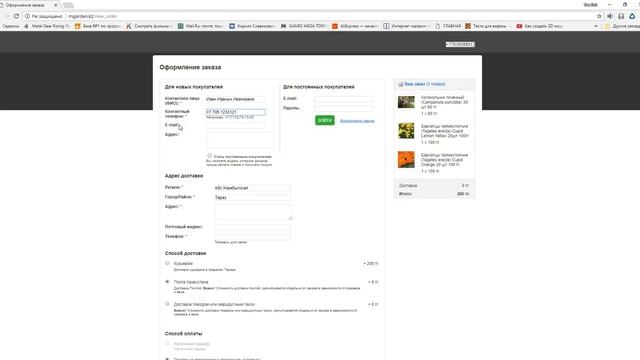Viewport: 640px width, 360px height.
Task: Click the Campanula punctata product thumbnail
Action: (406, 102)
